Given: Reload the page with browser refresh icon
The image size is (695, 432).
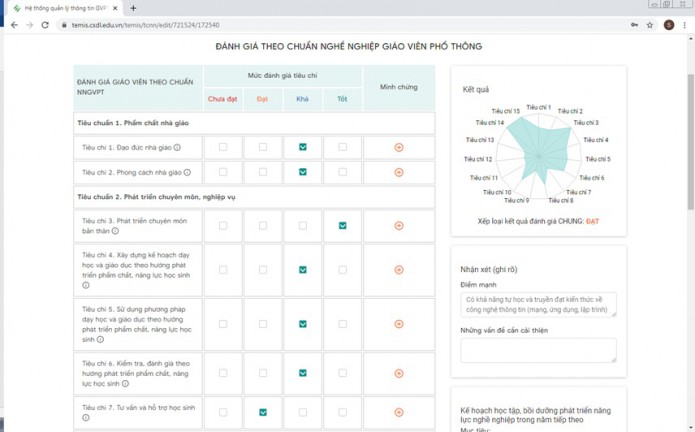Looking at the screenshot, I should pyautogui.click(x=45, y=25).
